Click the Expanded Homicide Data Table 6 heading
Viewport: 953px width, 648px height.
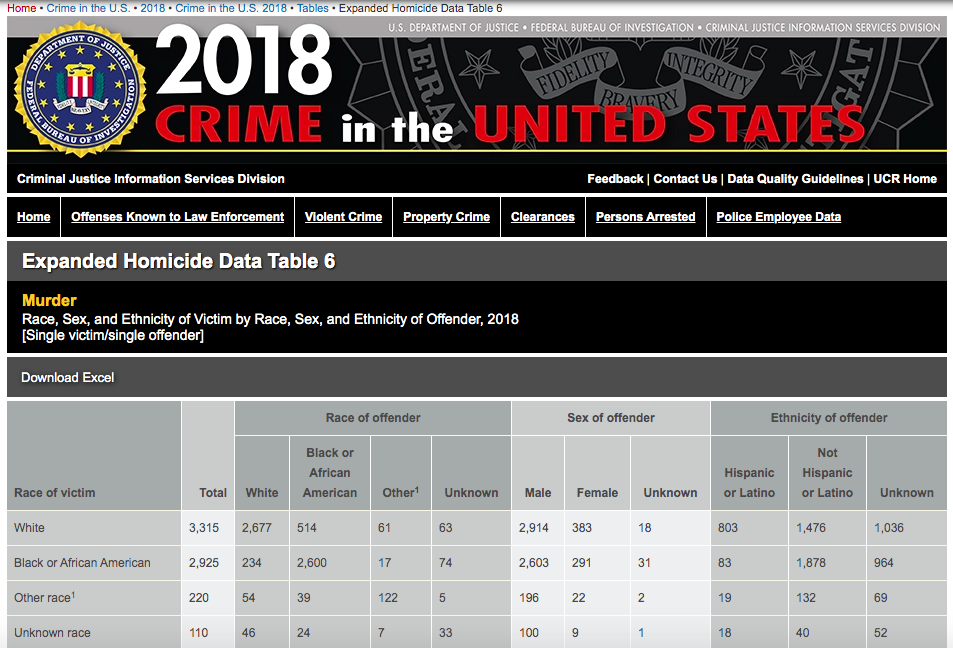[179, 261]
